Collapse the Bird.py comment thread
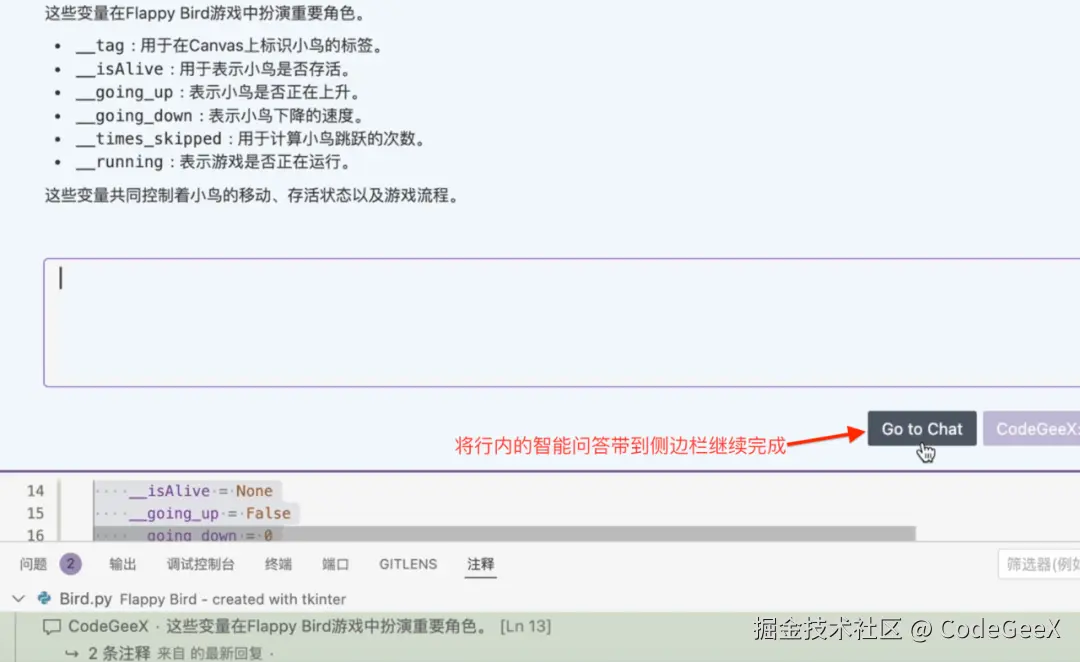The width and height of the screenshot is (1080, 662). (x=17, y=598)
